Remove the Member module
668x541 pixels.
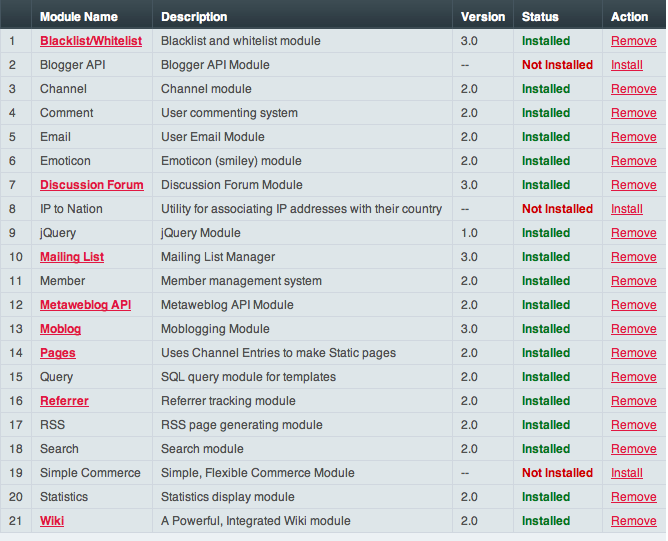coord(633,281)
